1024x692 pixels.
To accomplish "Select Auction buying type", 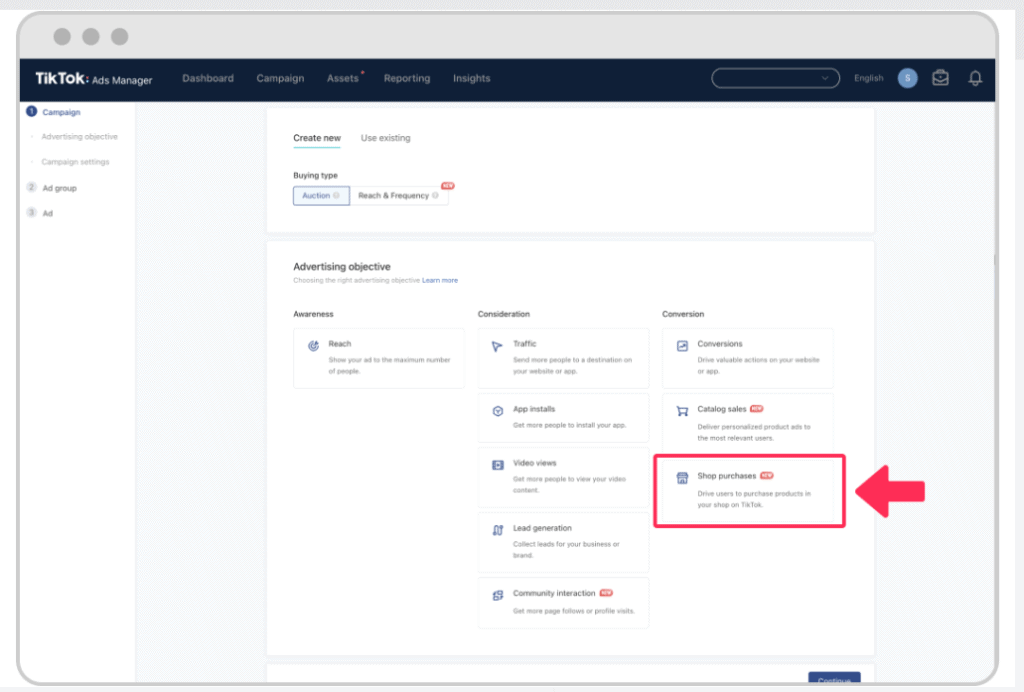I will coord(321,196).
